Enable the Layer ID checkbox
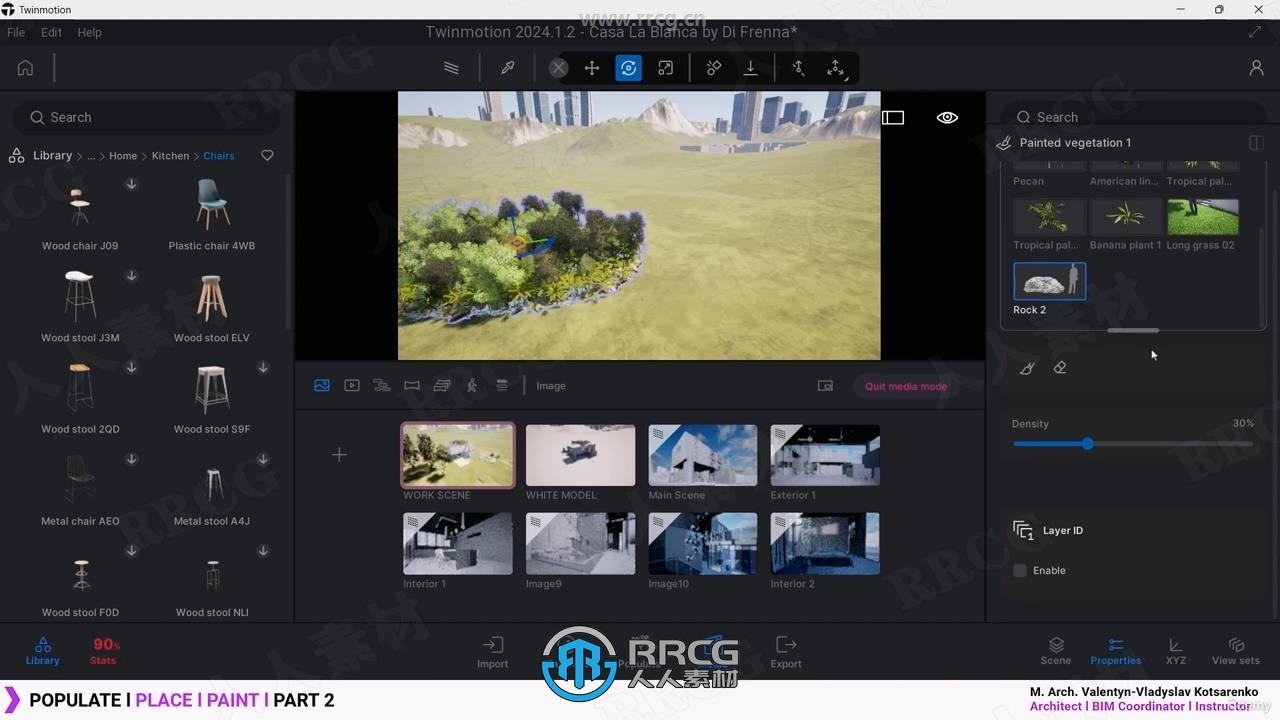Image resolution: width=1280 pixels, height=720 pixels. click(x=1020, y=571)
